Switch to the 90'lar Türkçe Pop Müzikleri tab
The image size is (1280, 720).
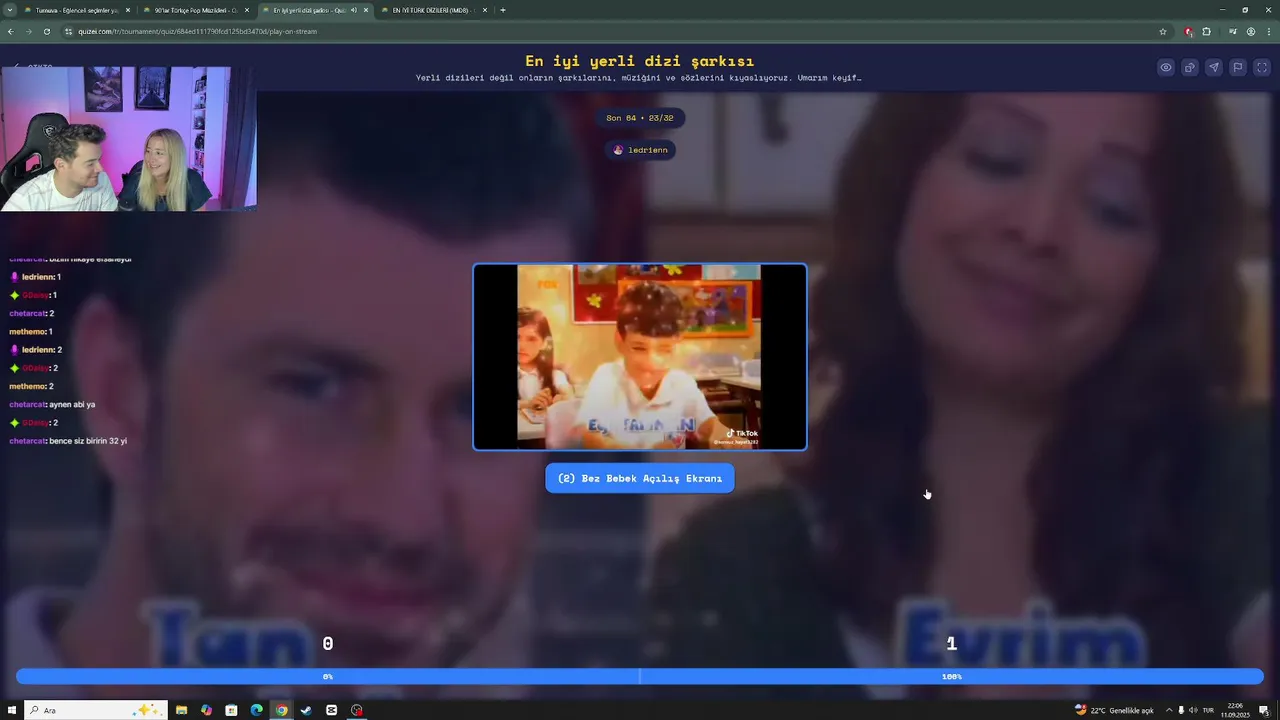pos(195,10)
